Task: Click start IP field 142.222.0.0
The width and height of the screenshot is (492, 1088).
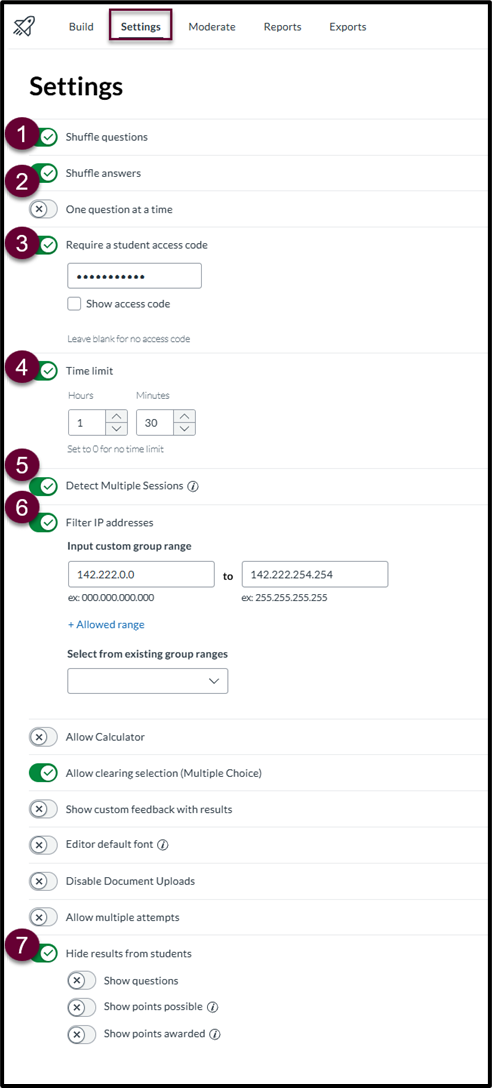Action: [x=141, y=575]
